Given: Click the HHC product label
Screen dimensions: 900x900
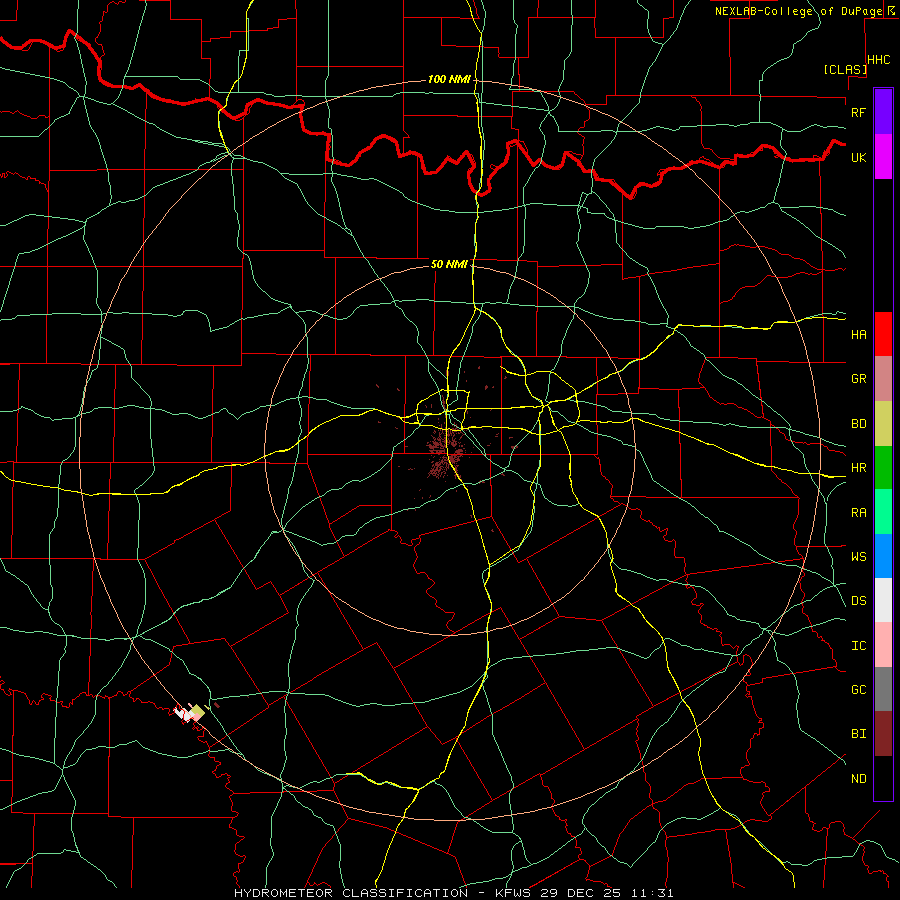Looking at the screenshot, I should tap(879, 60).
